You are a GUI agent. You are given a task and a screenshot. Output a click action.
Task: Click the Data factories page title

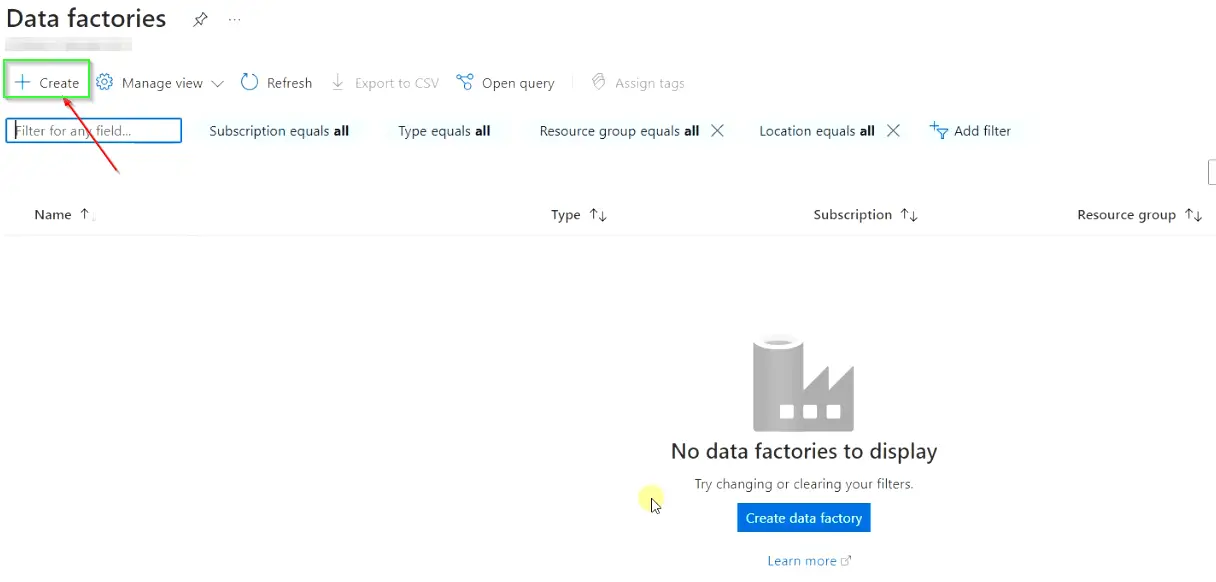coord(86,18)
